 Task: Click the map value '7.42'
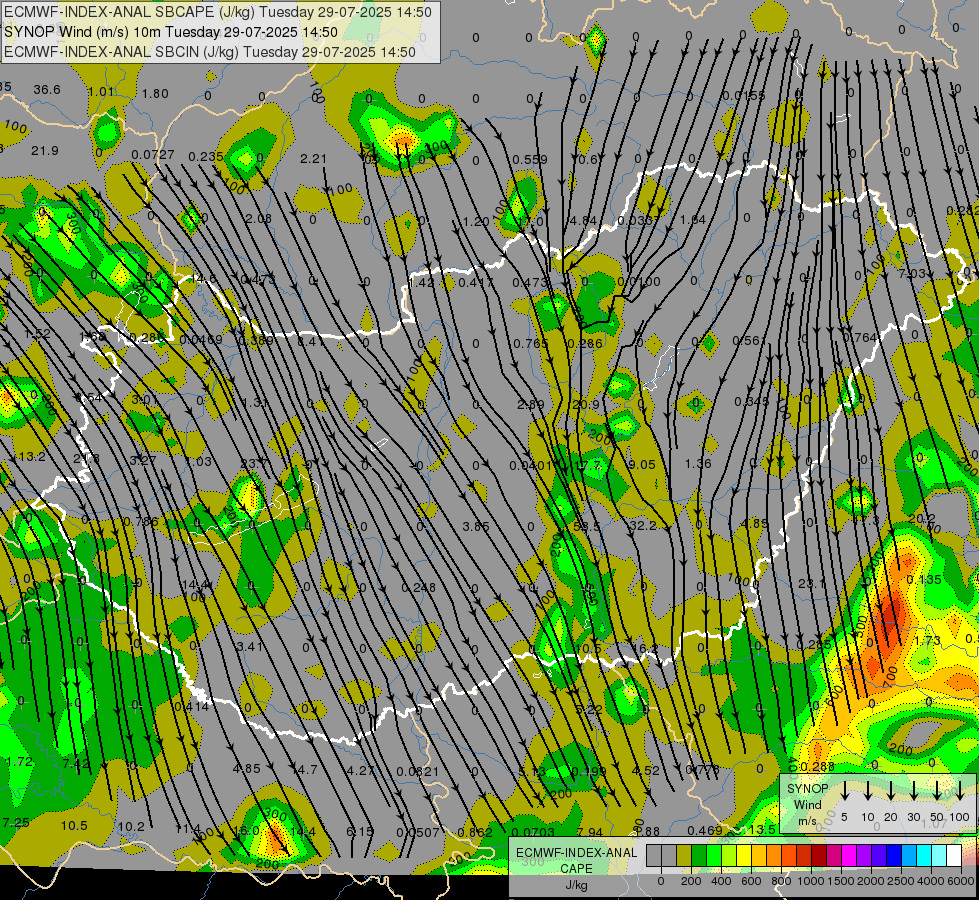click(x=76, y=763)
